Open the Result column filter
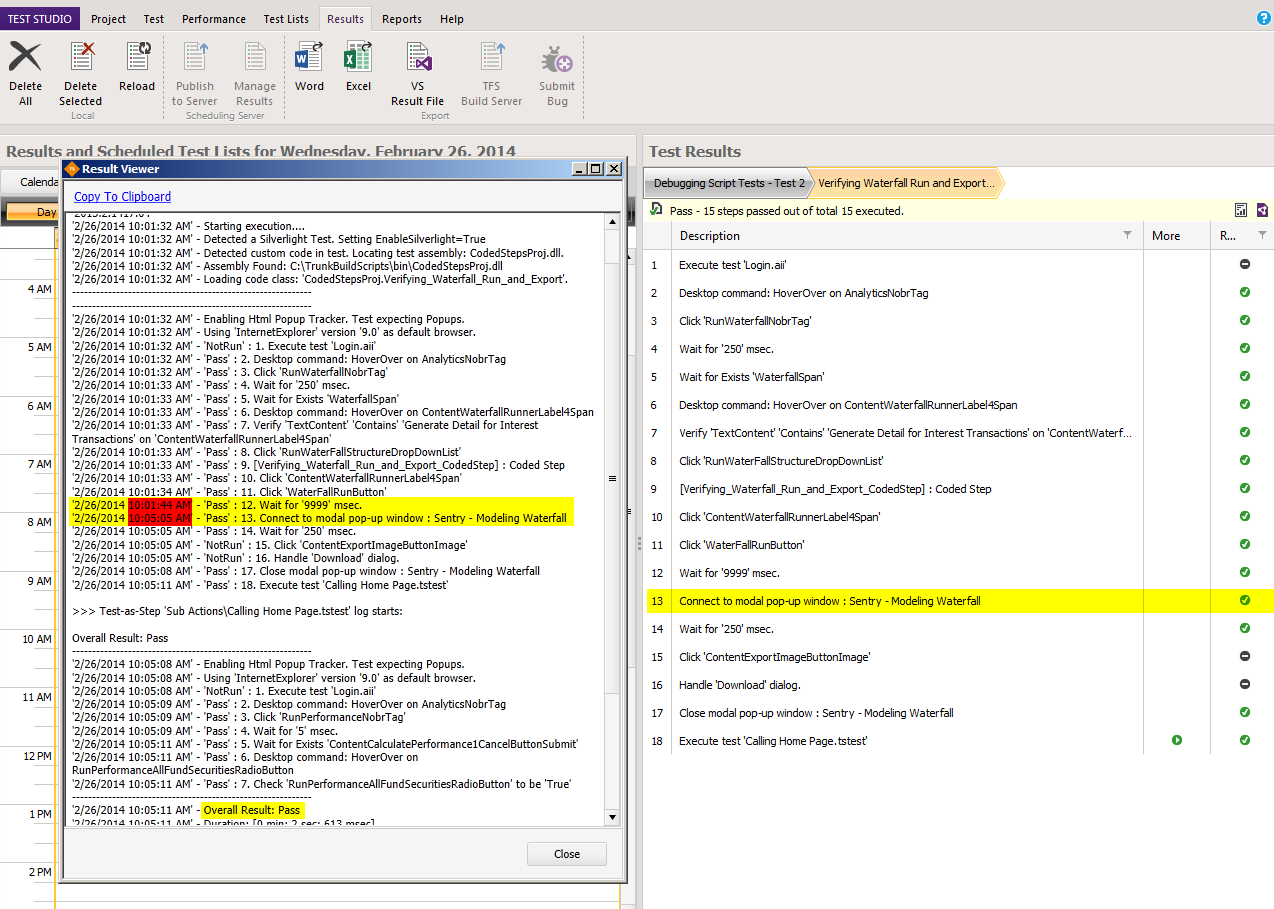This screenshot has width=1274, height=909. tap(1262, 235)
